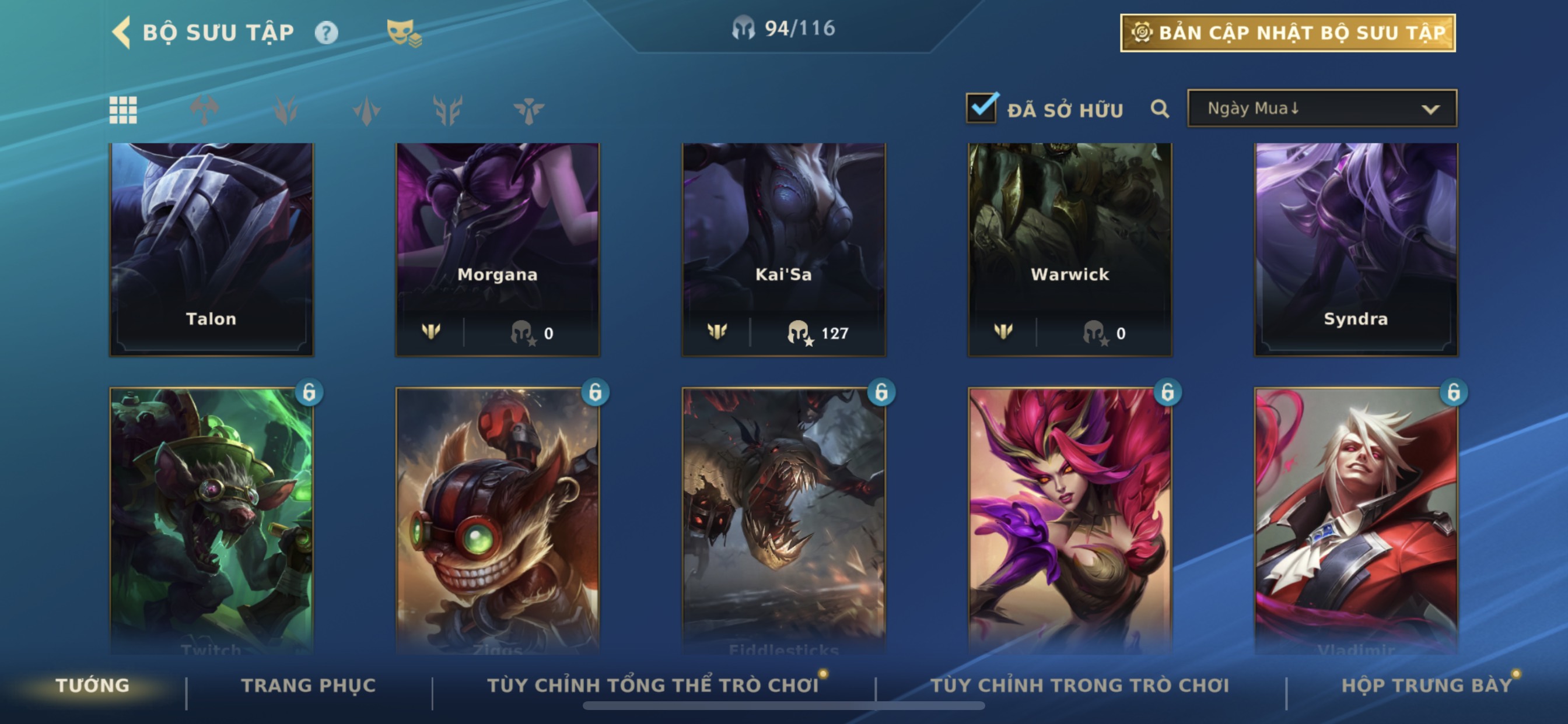Click the bottom horizontal scroll bar
The width and height of the screenshot is (1568, 724).
coord(783,706)
